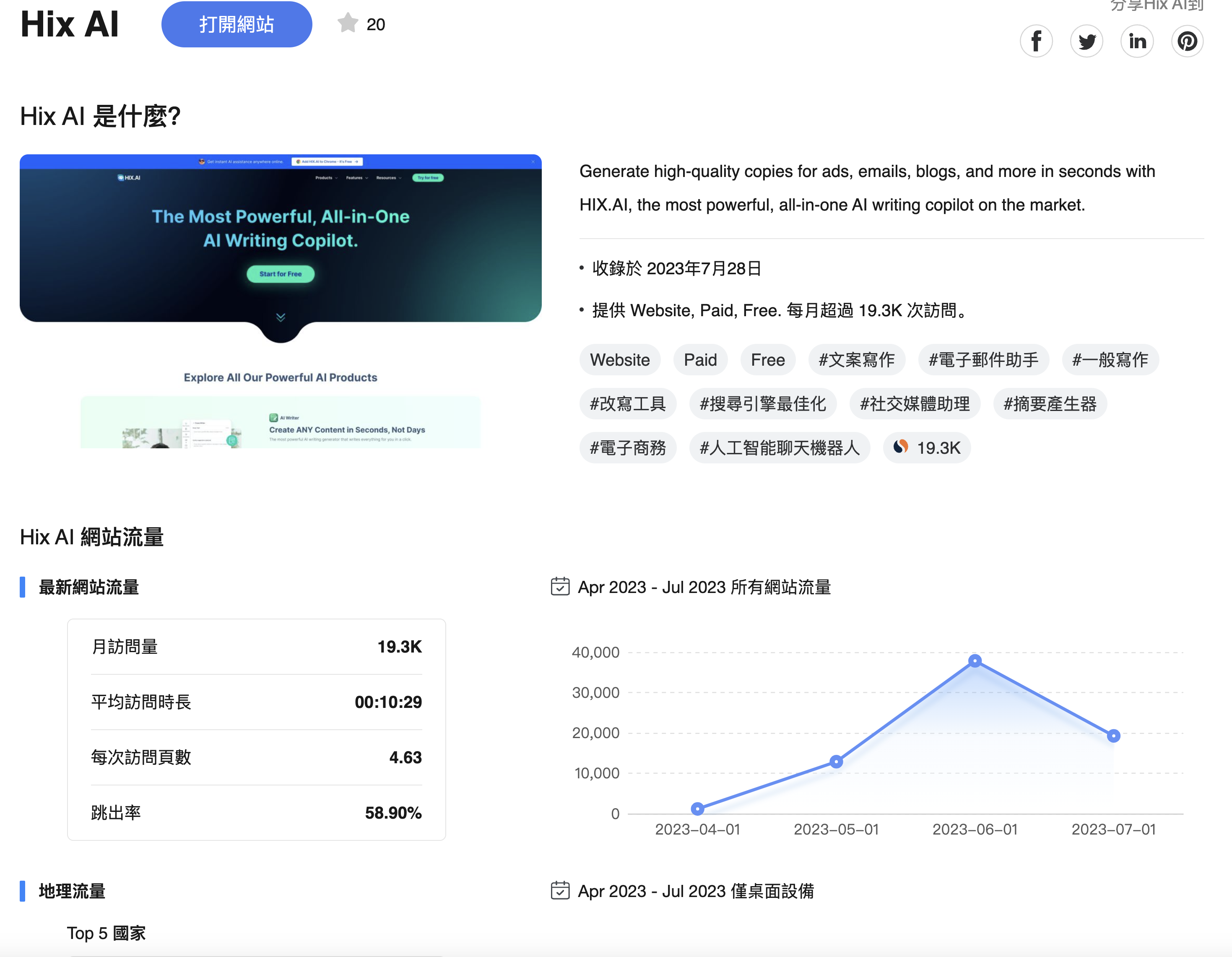The width and height of the screenshot is (1232, 957).
Task: Share Hix AI on Facebook
Action: [1036, 41]
